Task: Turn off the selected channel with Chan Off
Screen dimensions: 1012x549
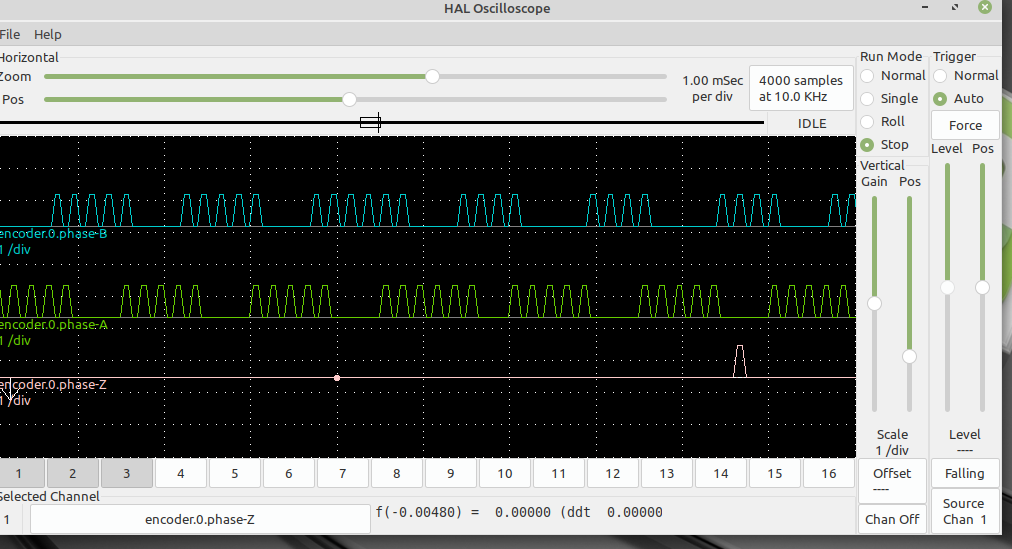Action: pyautogui.click(x=892, y=519)
